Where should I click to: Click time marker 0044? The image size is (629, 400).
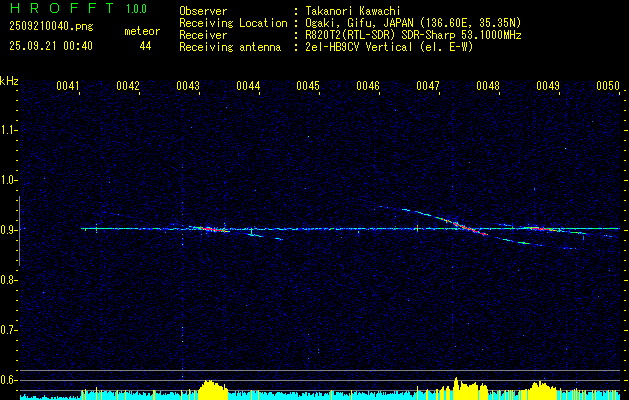(248, 86)
